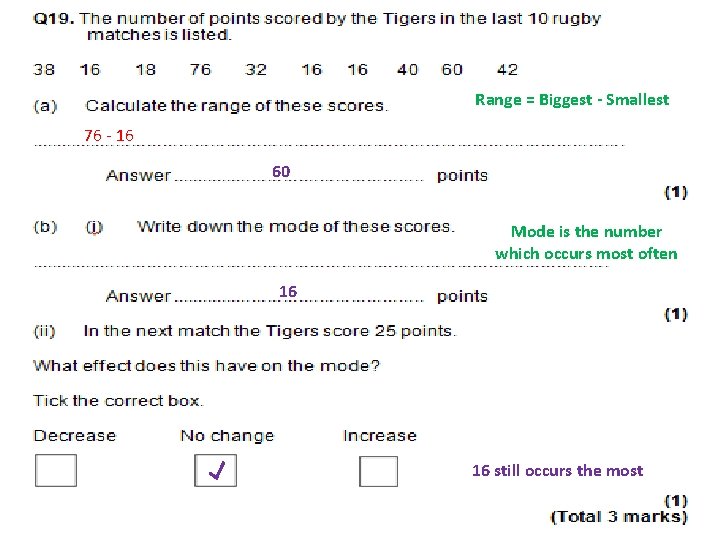Click the mode answer field showing 16
Image resolution: width=720 pixels, height=540 pixels.
pyautogui.click(x=299, y=295)
